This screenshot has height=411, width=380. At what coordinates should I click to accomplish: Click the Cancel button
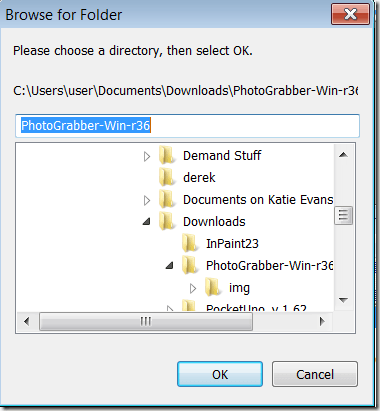tap(315, 374)
